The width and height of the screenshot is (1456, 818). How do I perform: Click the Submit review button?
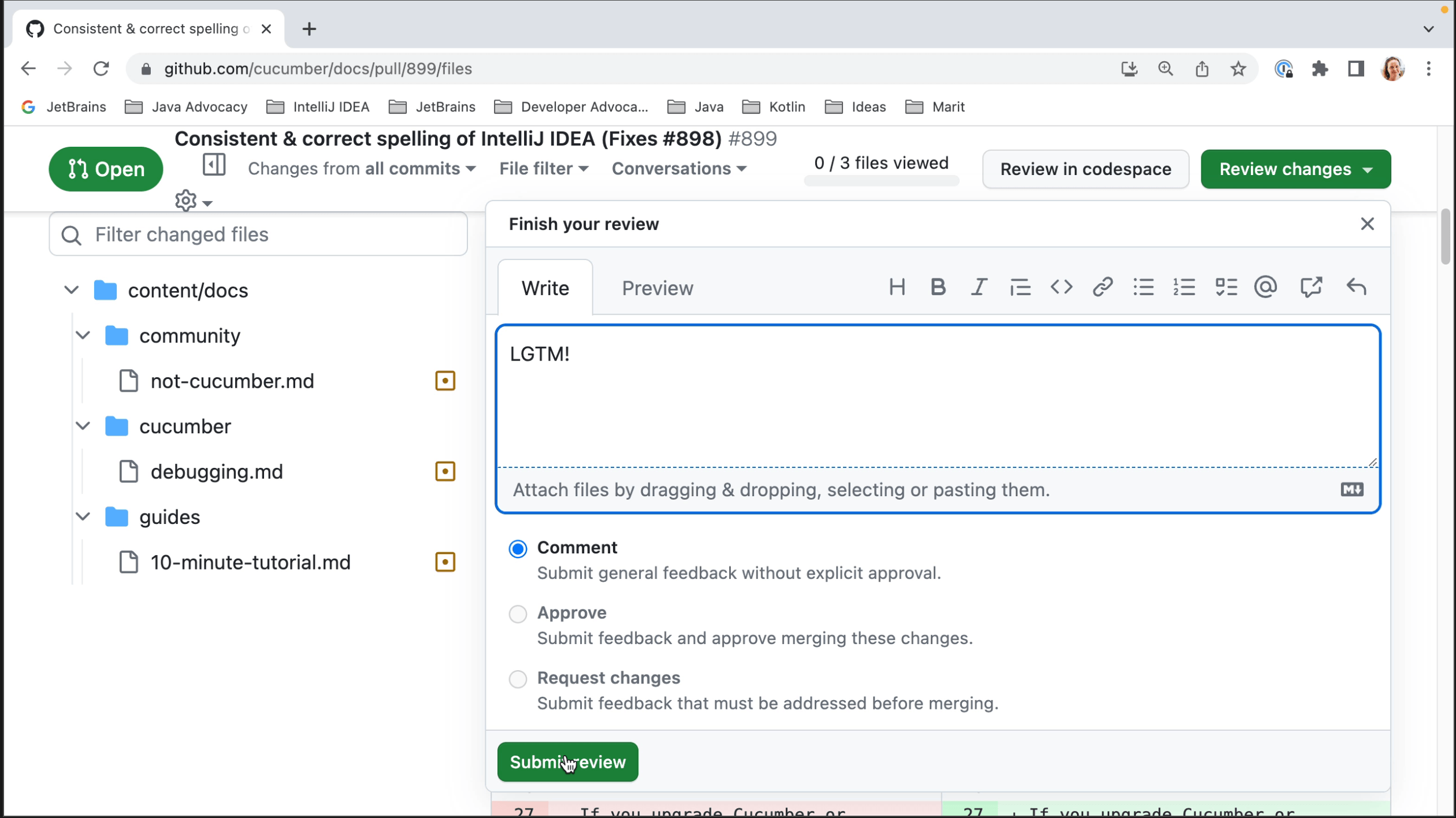[567, 762]
